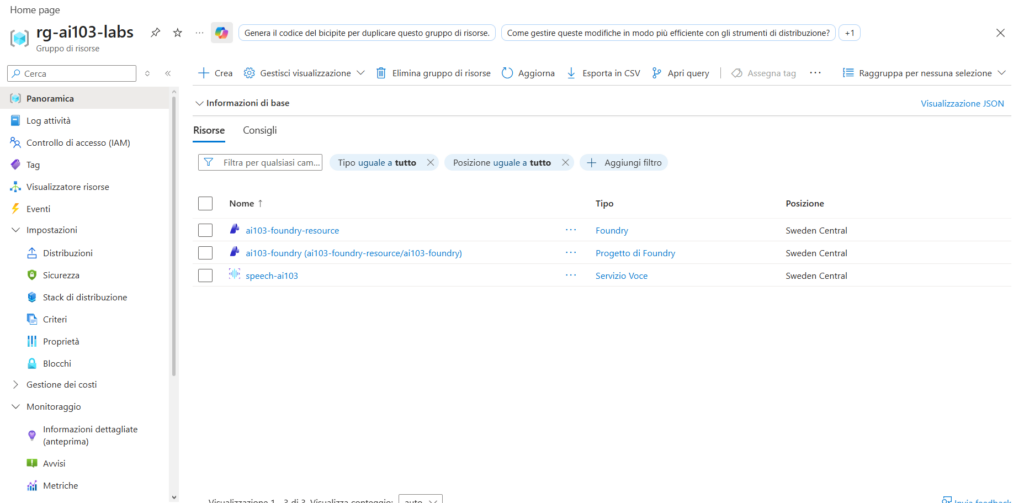Open the toolbar overflow ellipsis
The width and height of the screenshot is (1024, 503).
815,73
